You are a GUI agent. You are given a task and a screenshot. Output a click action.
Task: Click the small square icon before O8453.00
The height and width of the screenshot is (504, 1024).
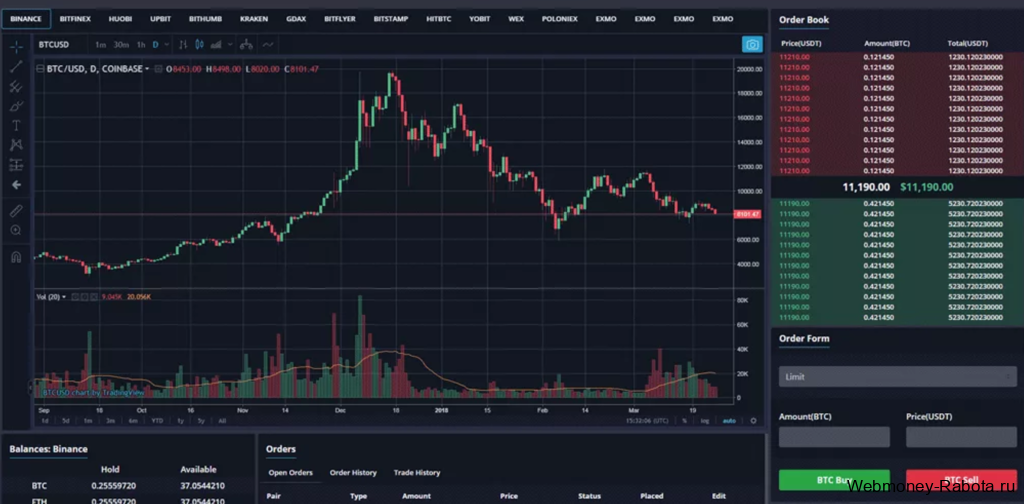point(158,69)
